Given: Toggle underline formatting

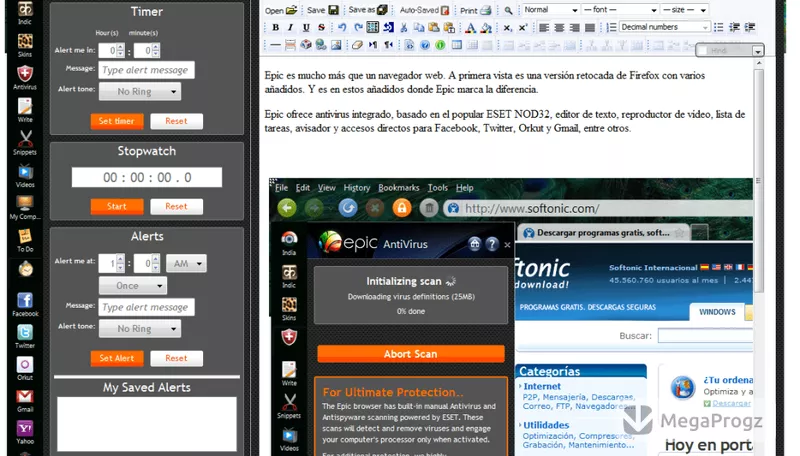Looking at the screenshot, I should 306,28.
